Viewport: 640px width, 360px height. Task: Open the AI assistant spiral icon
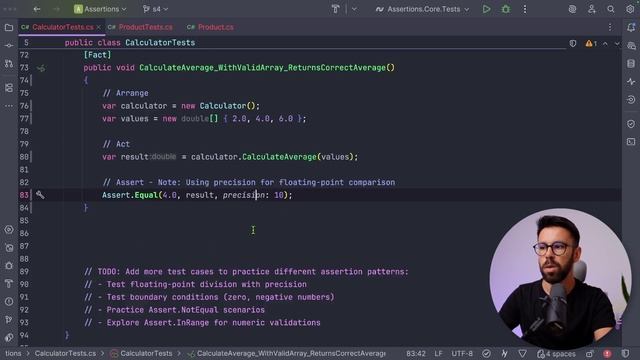(x=572, y=9)
